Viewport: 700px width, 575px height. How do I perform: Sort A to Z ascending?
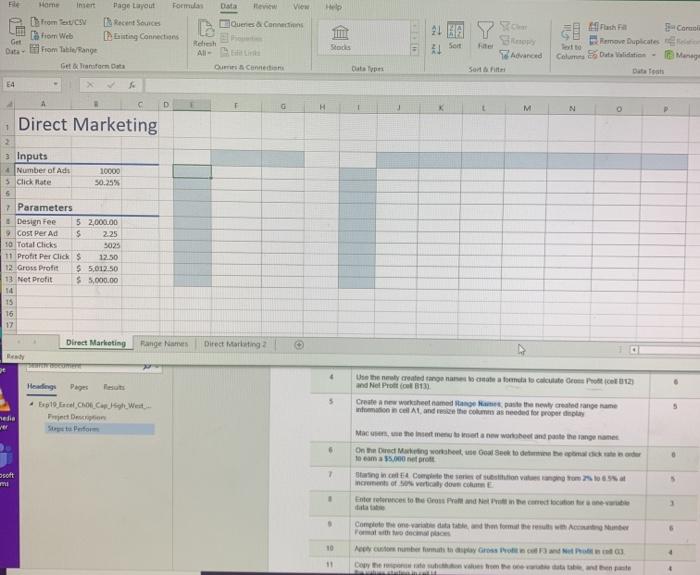pos(436,30)
